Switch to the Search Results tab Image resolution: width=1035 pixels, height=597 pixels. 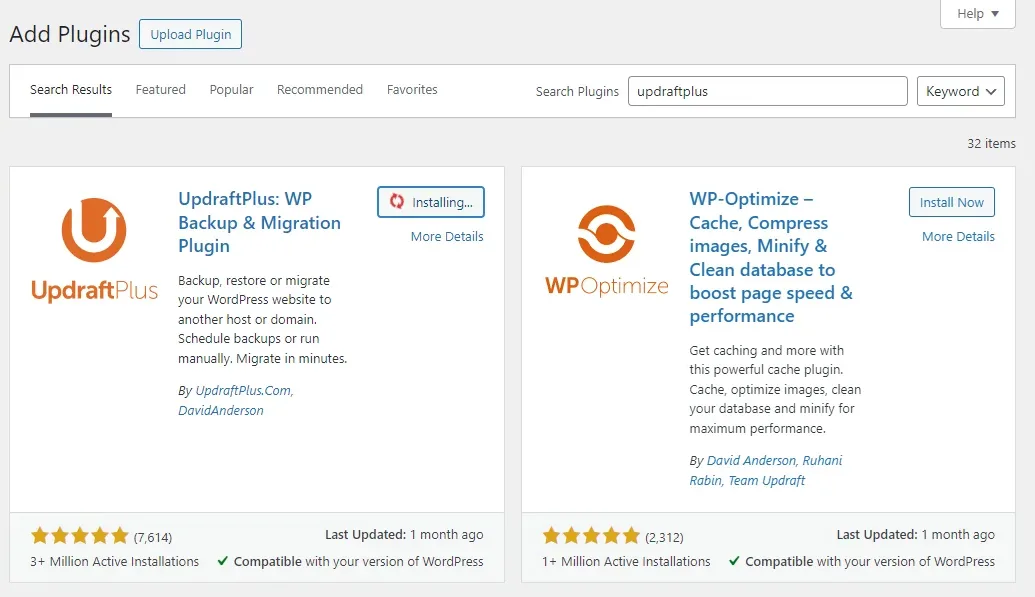71,90
